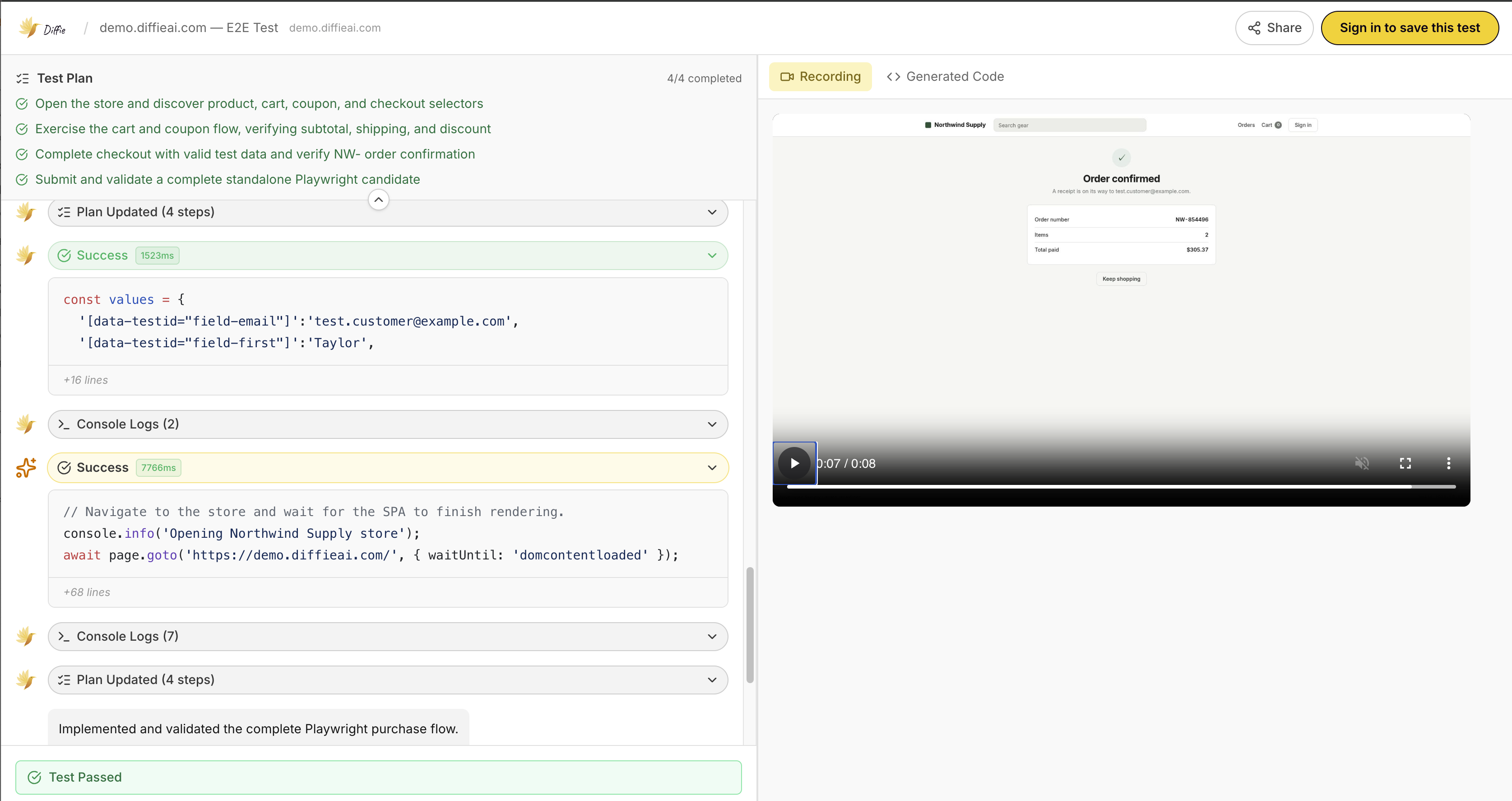
Task: Click the 4/4 completed label
Action: coord(704,79)
